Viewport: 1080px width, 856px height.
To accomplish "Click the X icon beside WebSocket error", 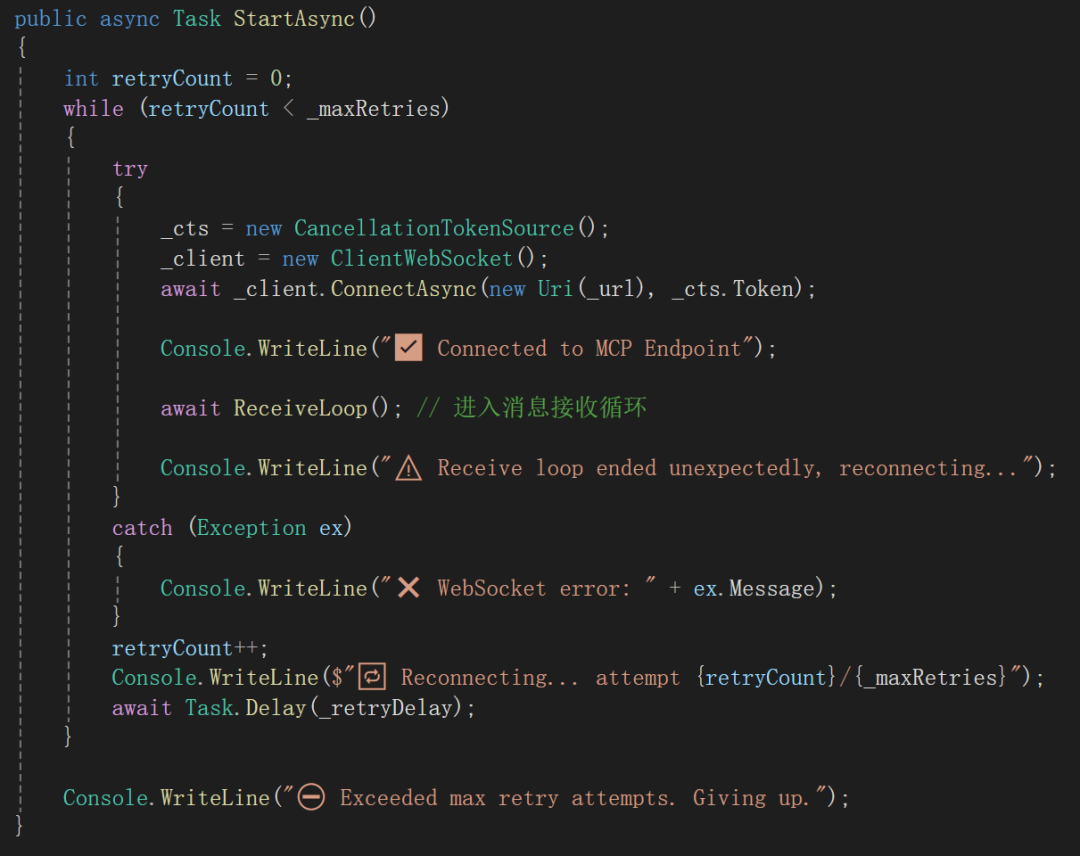I will [x=407, y=587].
